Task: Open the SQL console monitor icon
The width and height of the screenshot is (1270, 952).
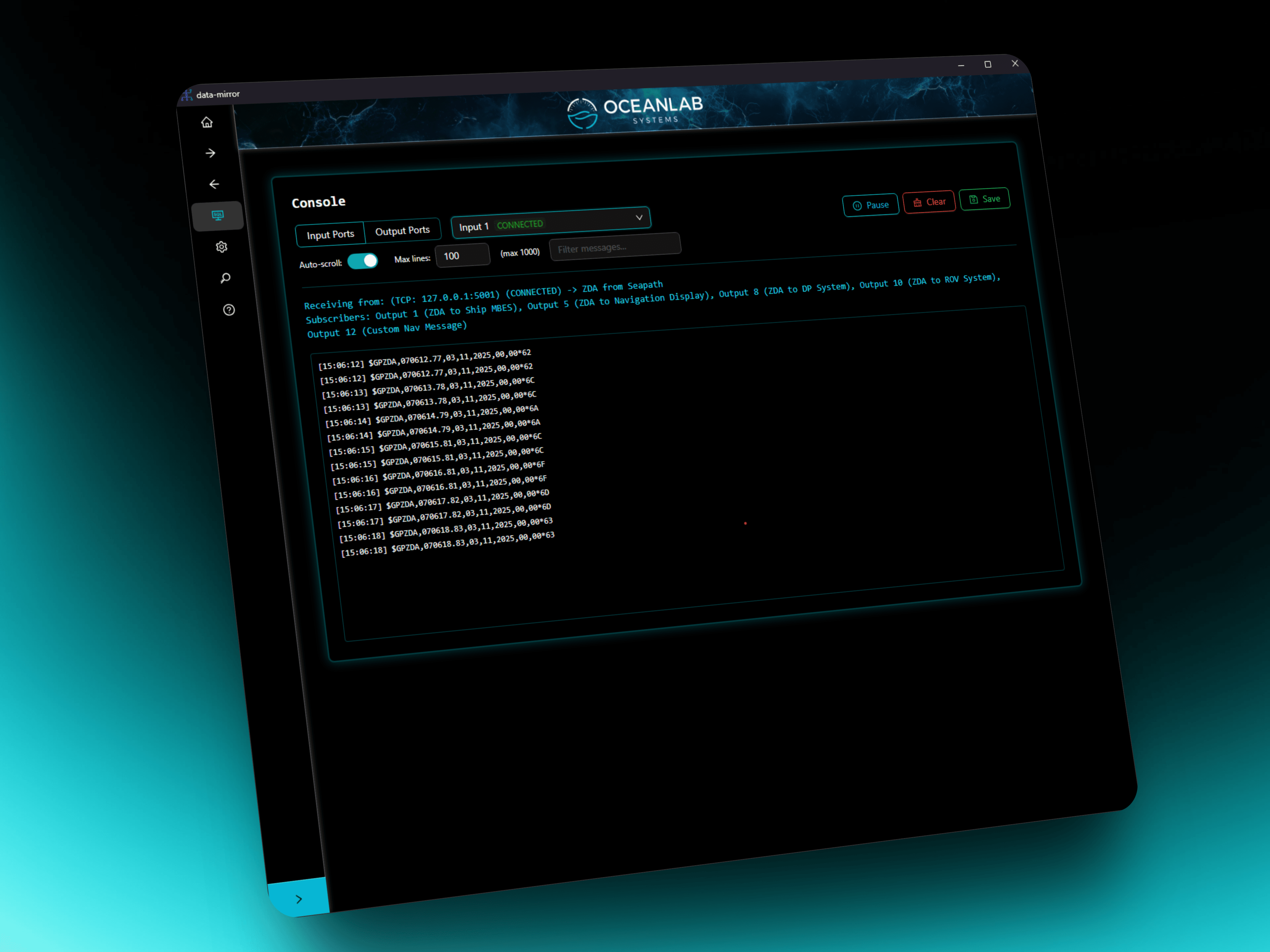Action: pyautogui.click(x=218, y=215)
